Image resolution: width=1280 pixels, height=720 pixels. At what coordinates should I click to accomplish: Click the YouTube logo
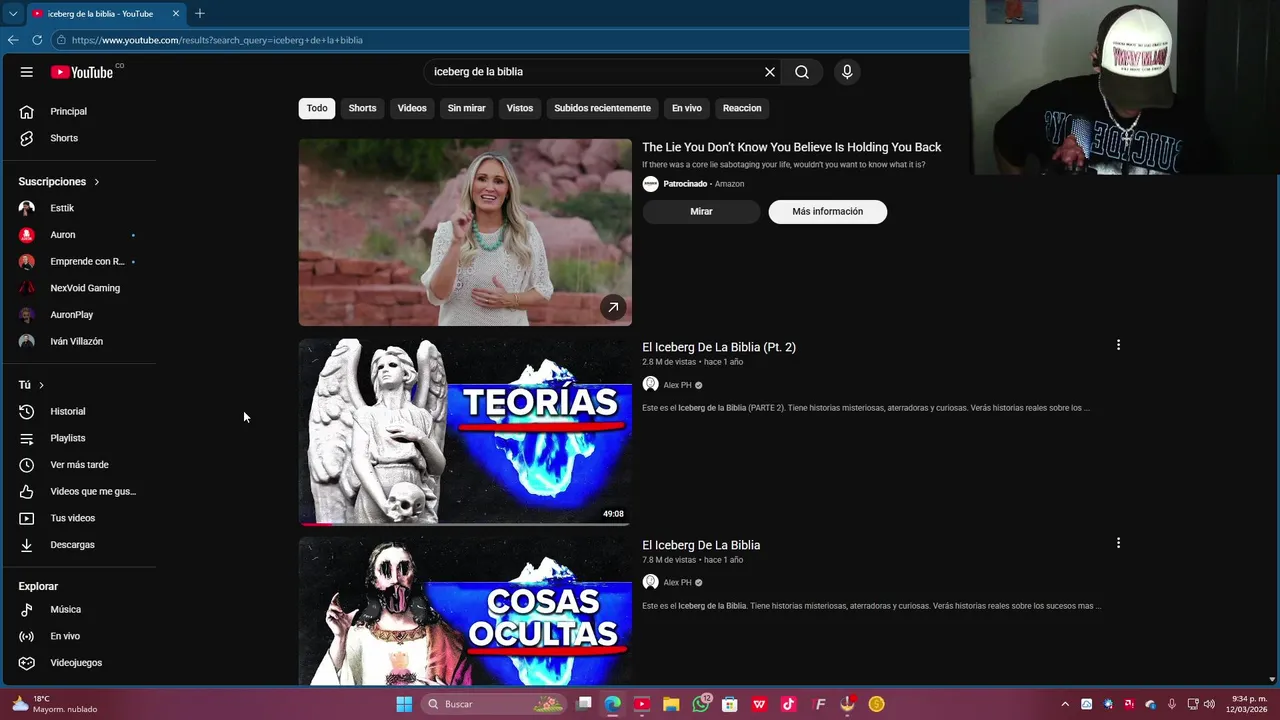click(82, 72)
